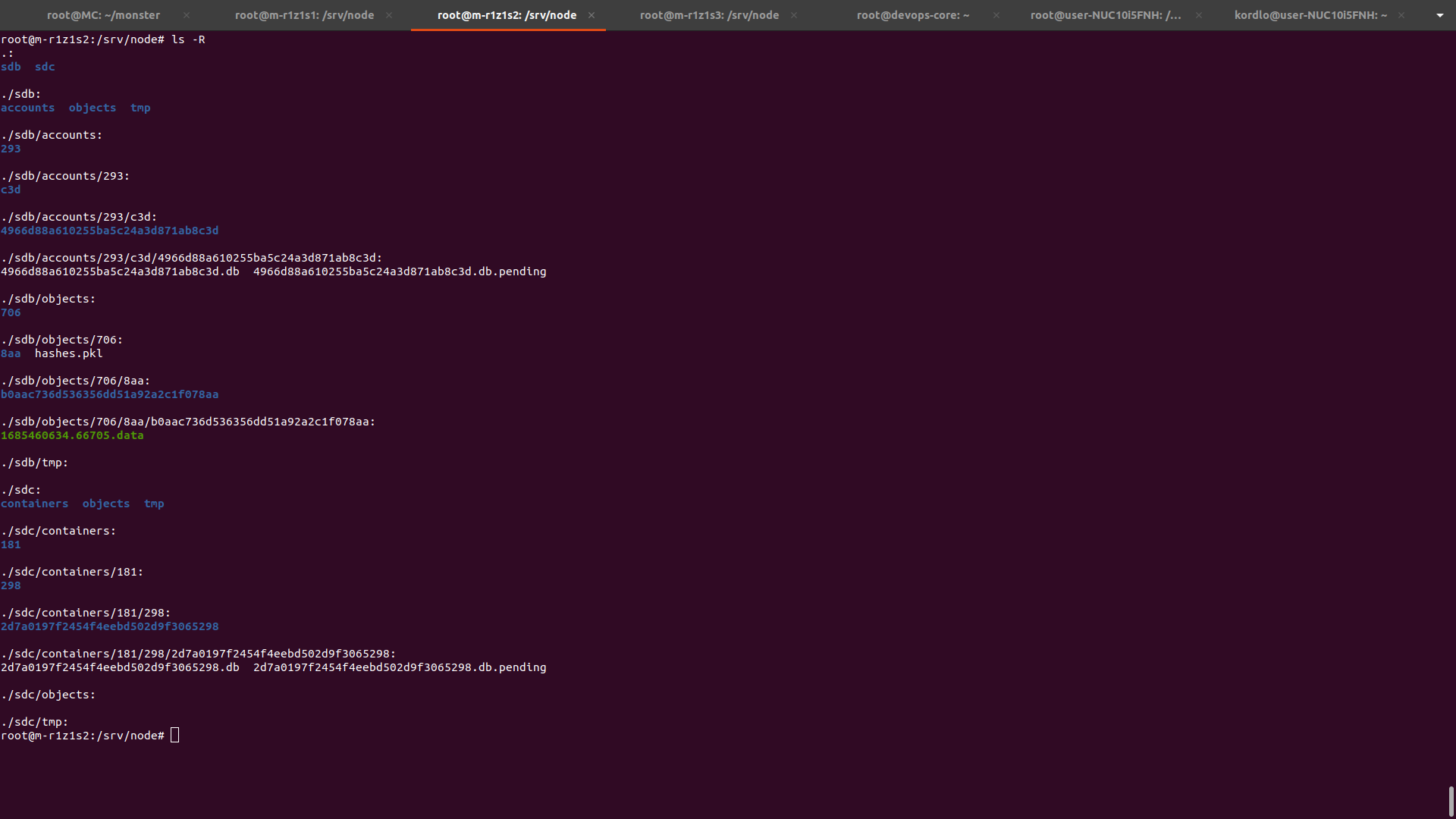Screen dimensions: 1456x819
Task: Open the tab list dropdown arrow
Action: pyautogui.click(x=1439, y=15)
